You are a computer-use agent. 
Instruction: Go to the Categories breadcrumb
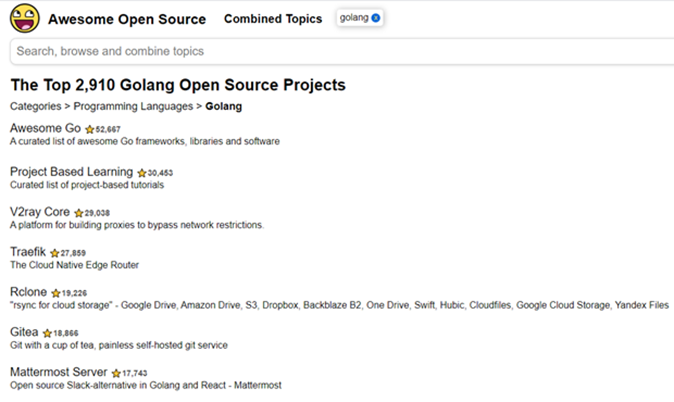36,106
